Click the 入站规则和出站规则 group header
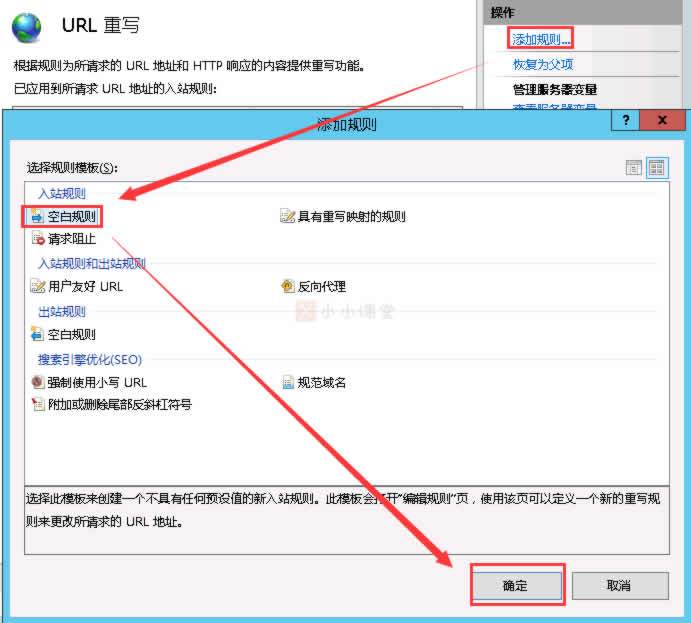This screenshot has height=623, width=691. coord(91,263)
